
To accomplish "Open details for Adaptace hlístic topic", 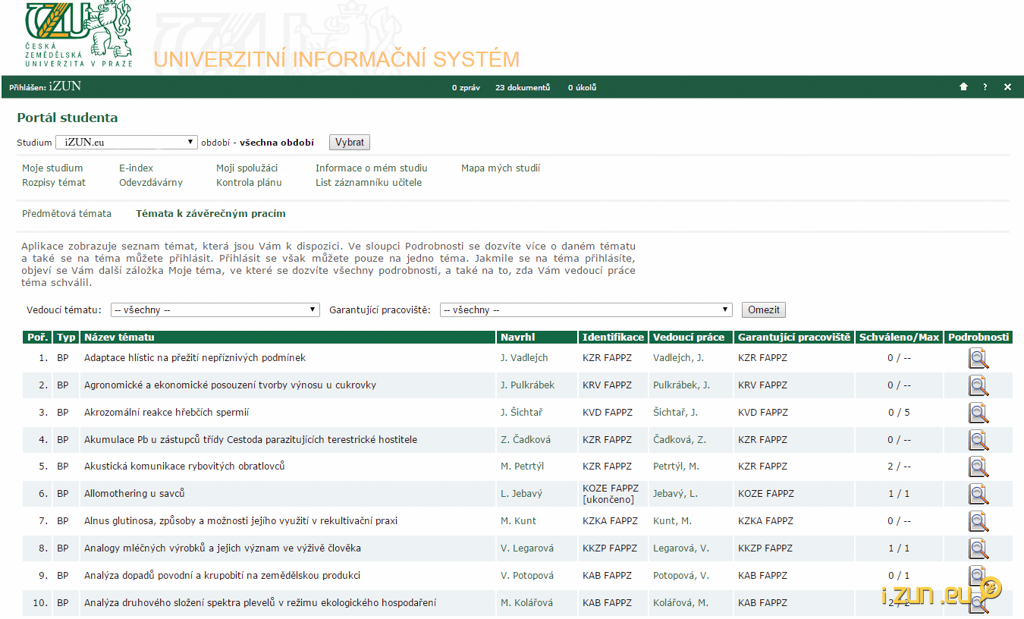I will coord(977,358).
